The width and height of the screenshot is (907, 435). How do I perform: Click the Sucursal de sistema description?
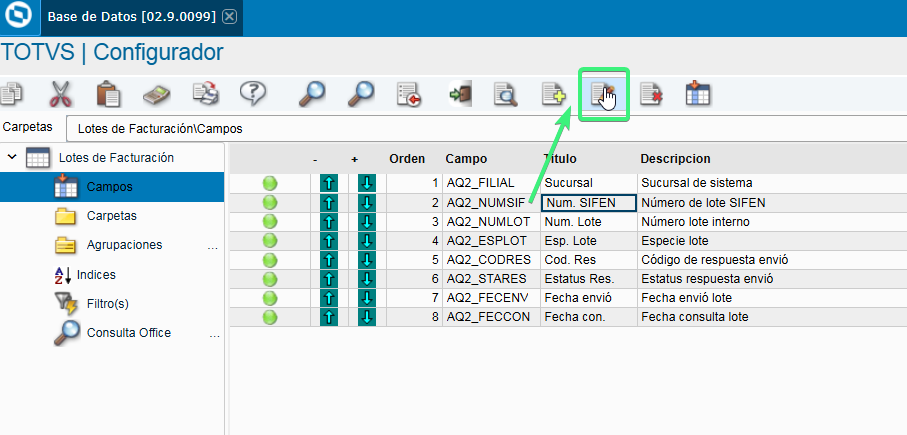696,183
